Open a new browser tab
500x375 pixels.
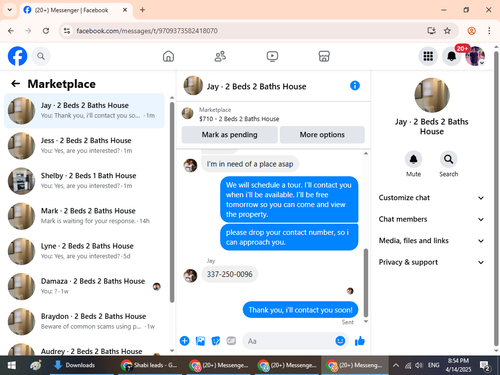[142, 10]
